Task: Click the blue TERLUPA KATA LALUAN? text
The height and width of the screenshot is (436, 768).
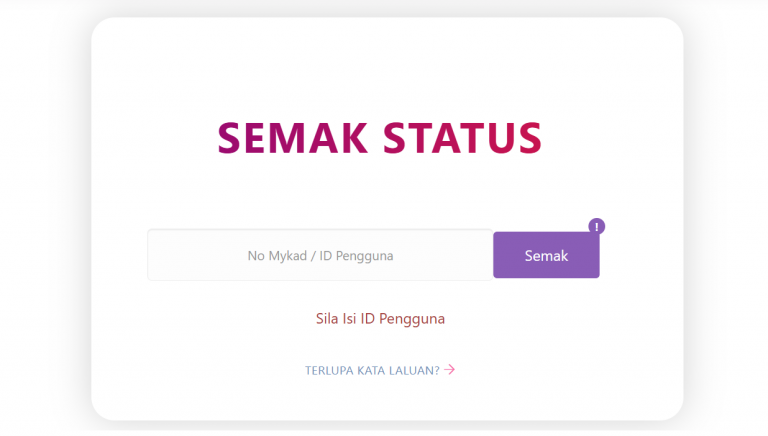Action: click(x=372, y=370)
